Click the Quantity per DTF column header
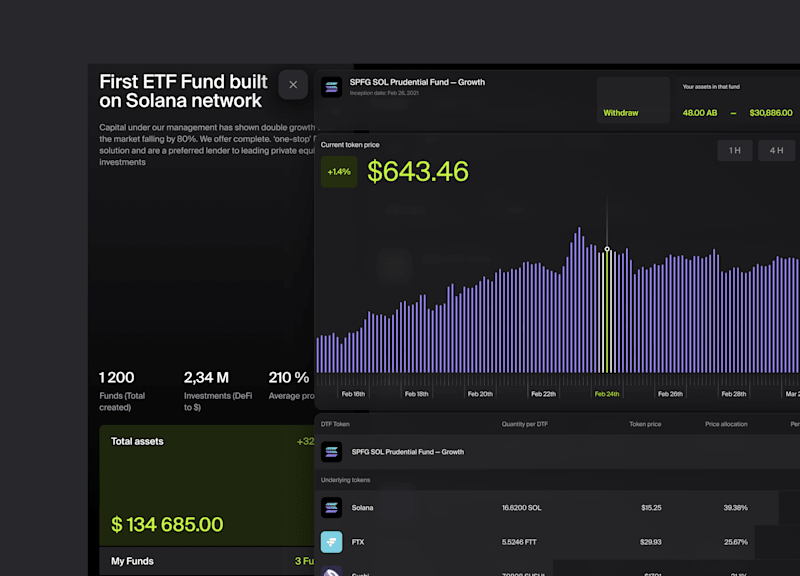The width and height of the screenshot is (800, 576). pyautogui.click(x=524, y=424)
